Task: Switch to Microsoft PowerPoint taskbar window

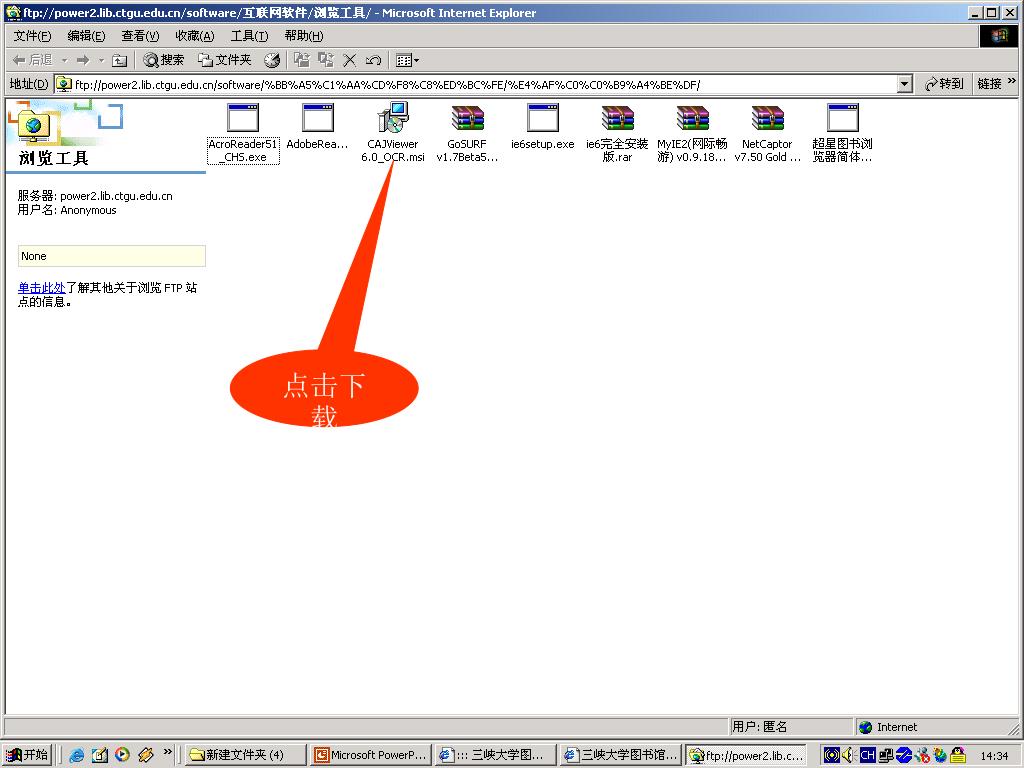Action: [x=372, y=755]
